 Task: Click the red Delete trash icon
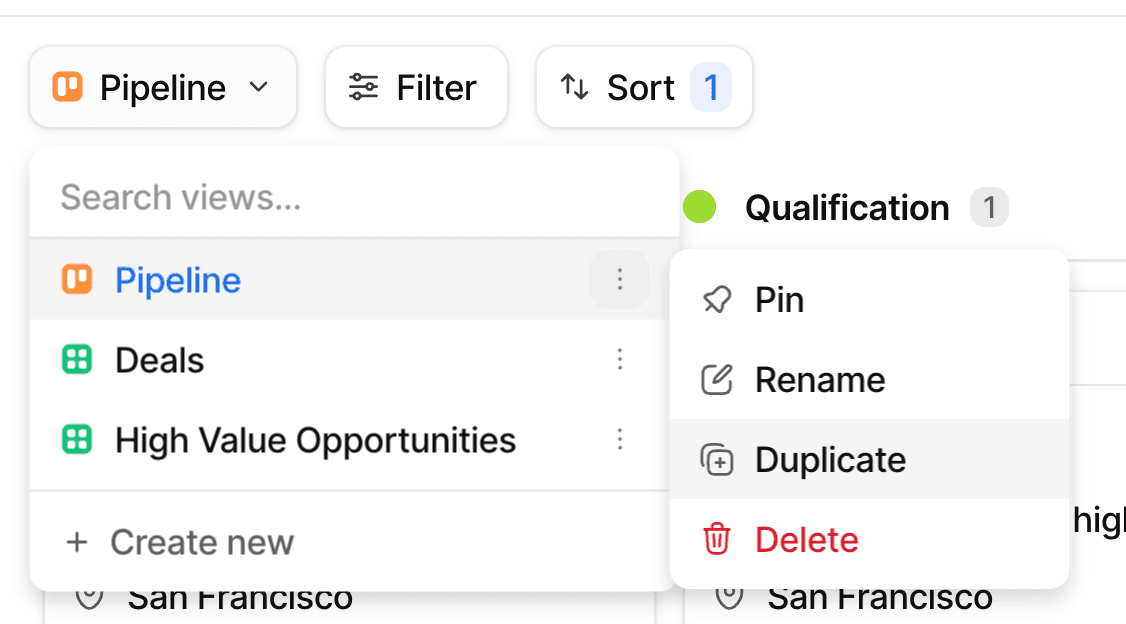click(717, 540)
